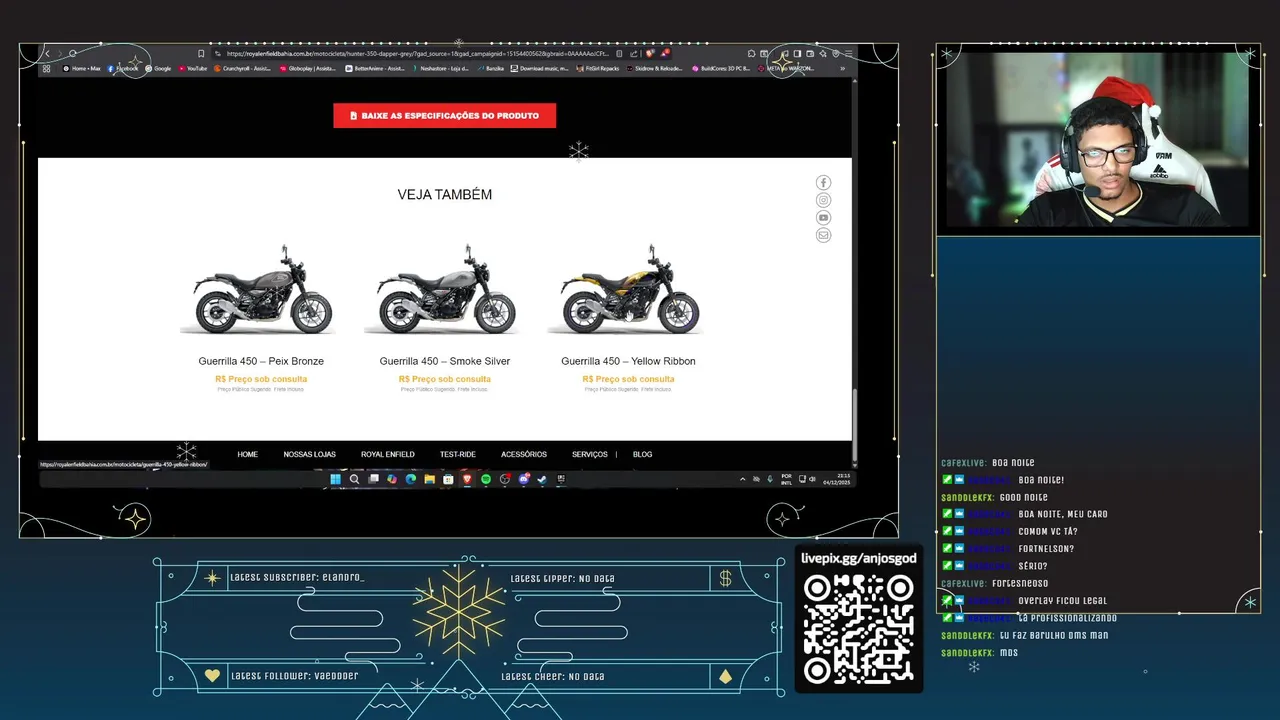Expand the system tray hidden icons arrow
This screenshot has height=720, width=1280.
click(x=742, y=479)
